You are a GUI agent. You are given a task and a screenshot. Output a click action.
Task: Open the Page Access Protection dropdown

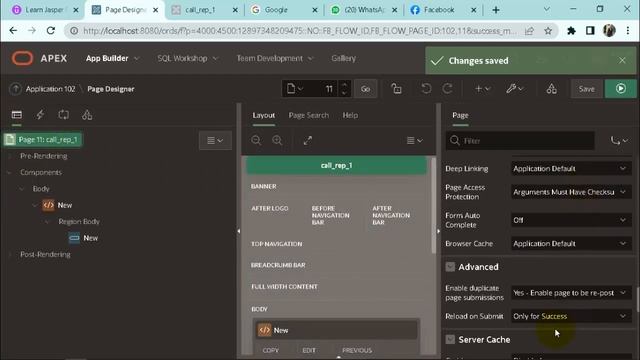pos(571,192)
